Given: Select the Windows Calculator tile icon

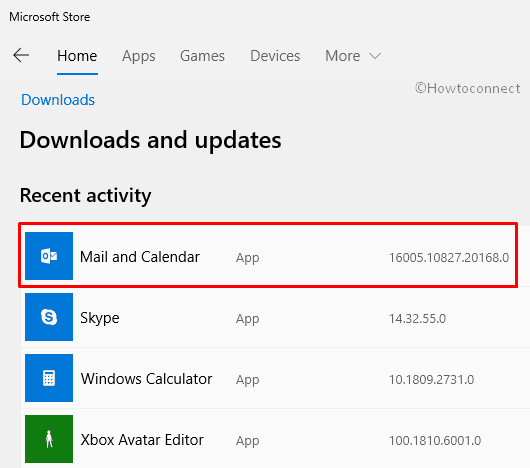Looking at the screenshot, I should (49, 378).
